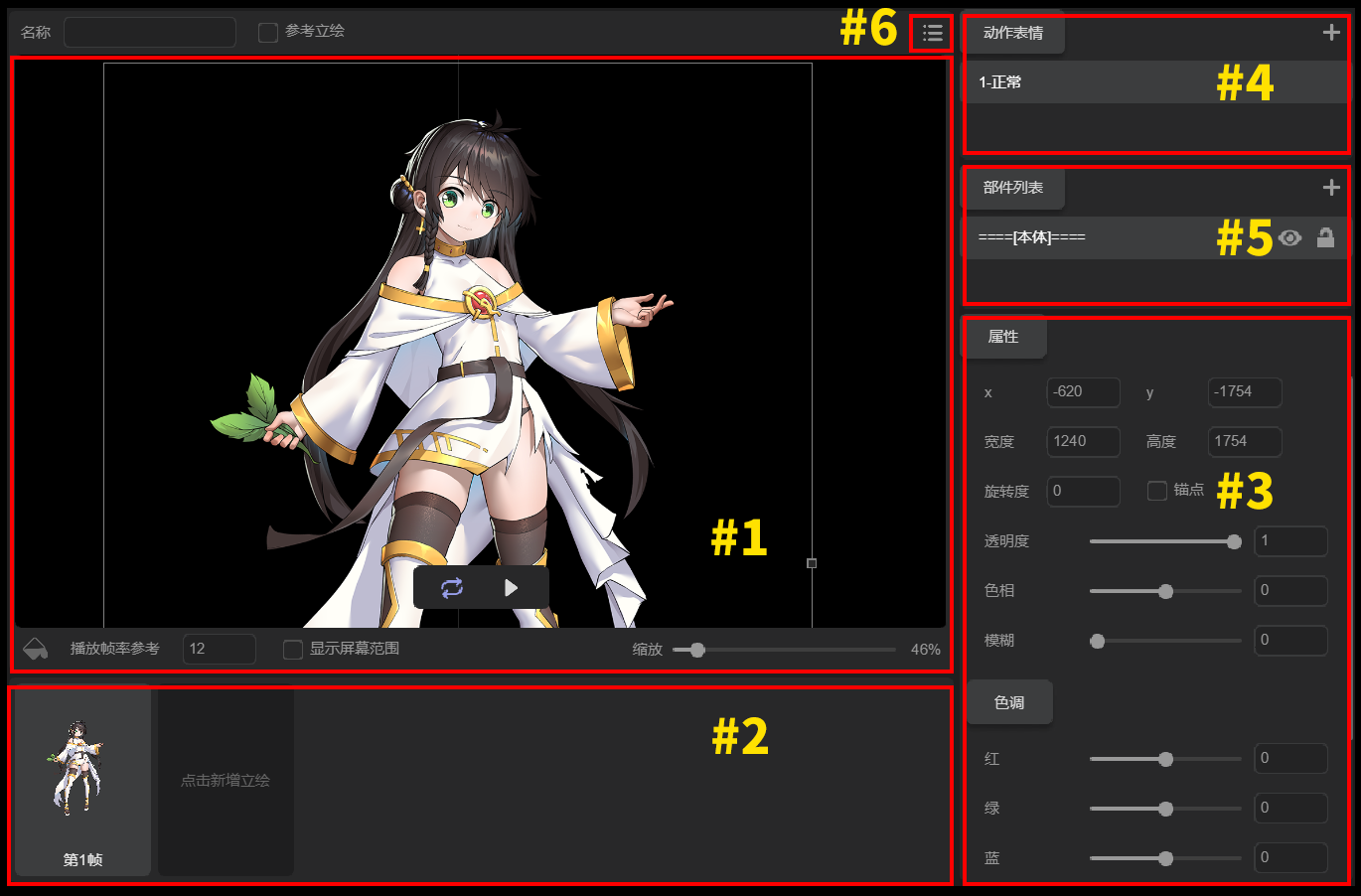Click the 播放帧率参考 field
Screen dimensions: 1361x896
point(220,650)
